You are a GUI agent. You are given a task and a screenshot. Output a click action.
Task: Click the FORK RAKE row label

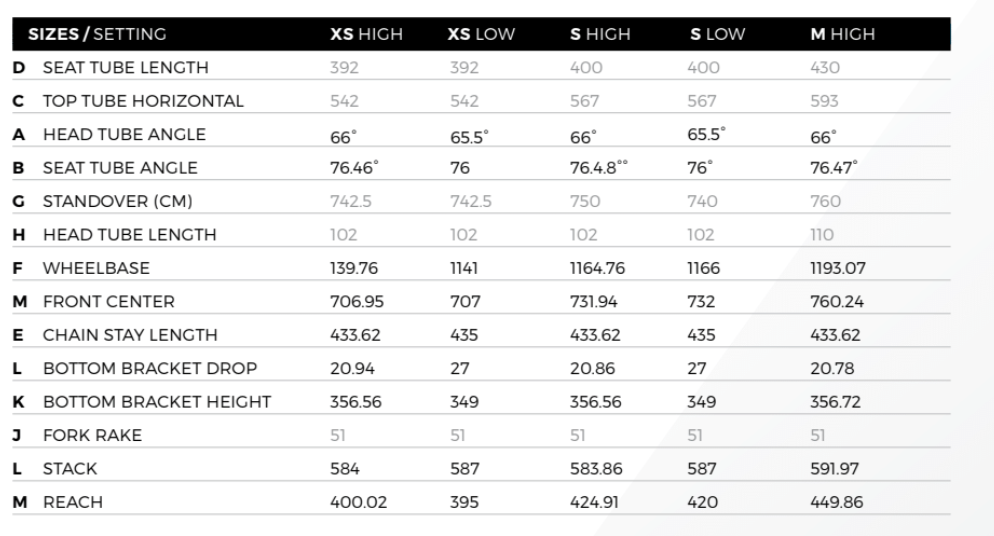(x=92, y=435)
